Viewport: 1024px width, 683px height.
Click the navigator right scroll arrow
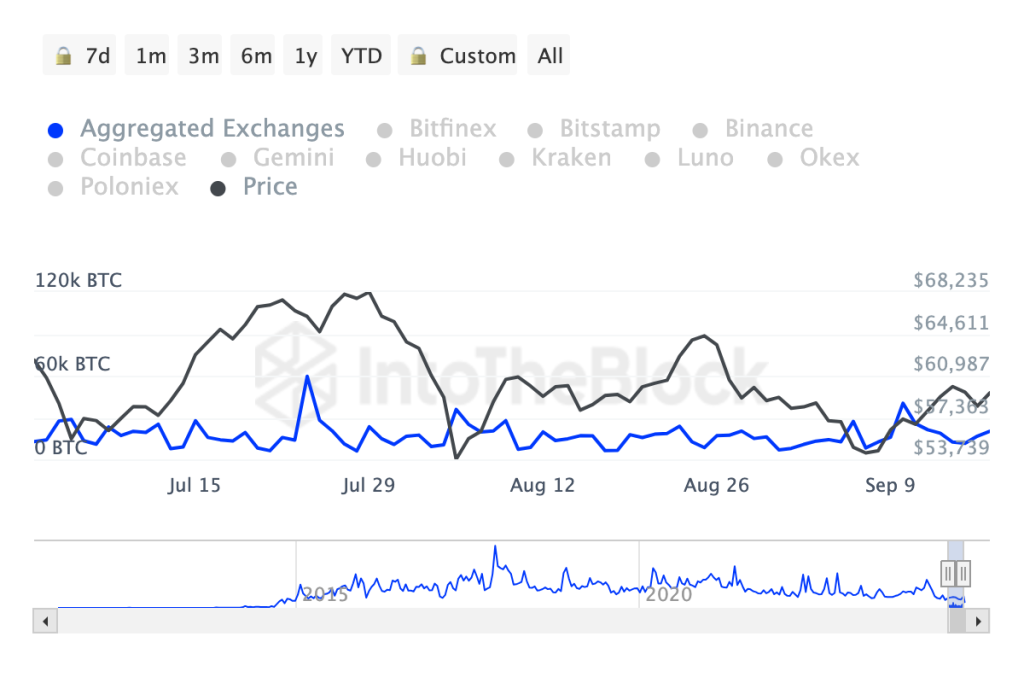pyautogui.click(x=980, y=621)
